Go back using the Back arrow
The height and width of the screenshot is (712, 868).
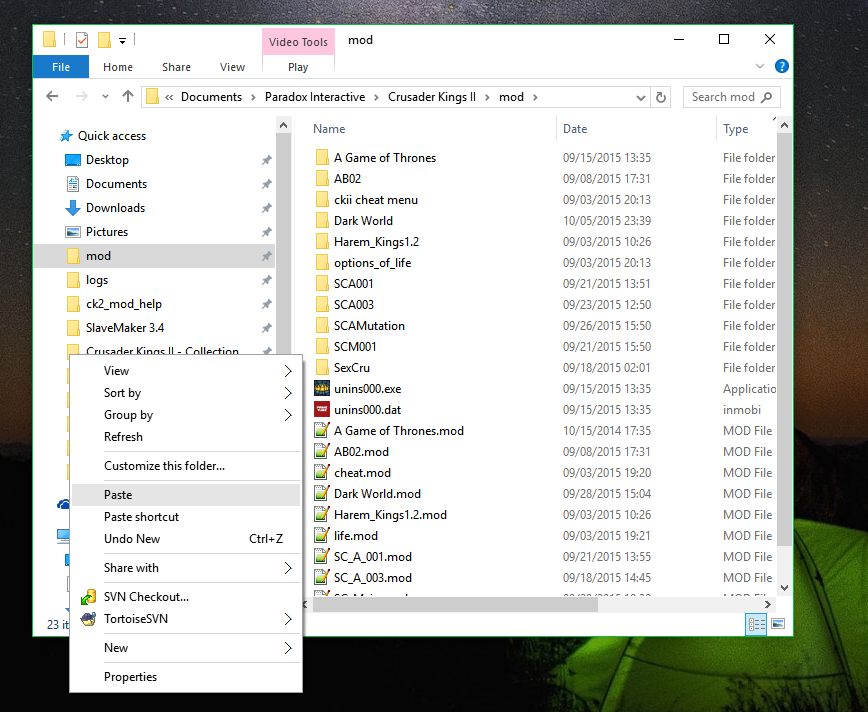(52, 96)
